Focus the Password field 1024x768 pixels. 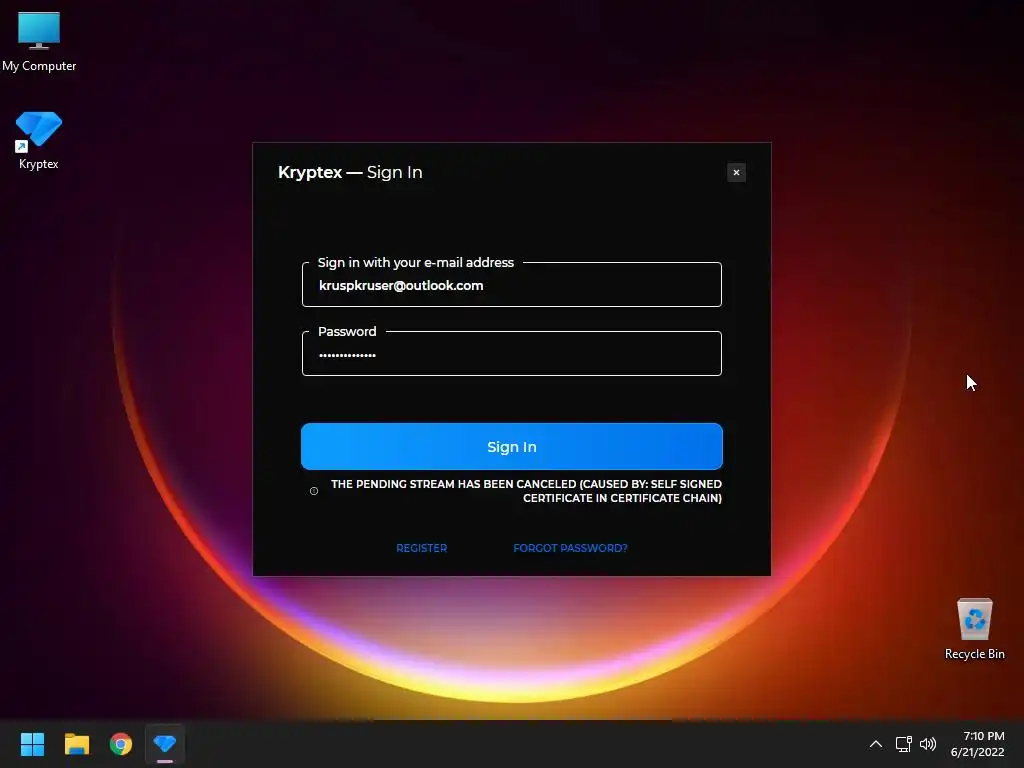(511, 355)
